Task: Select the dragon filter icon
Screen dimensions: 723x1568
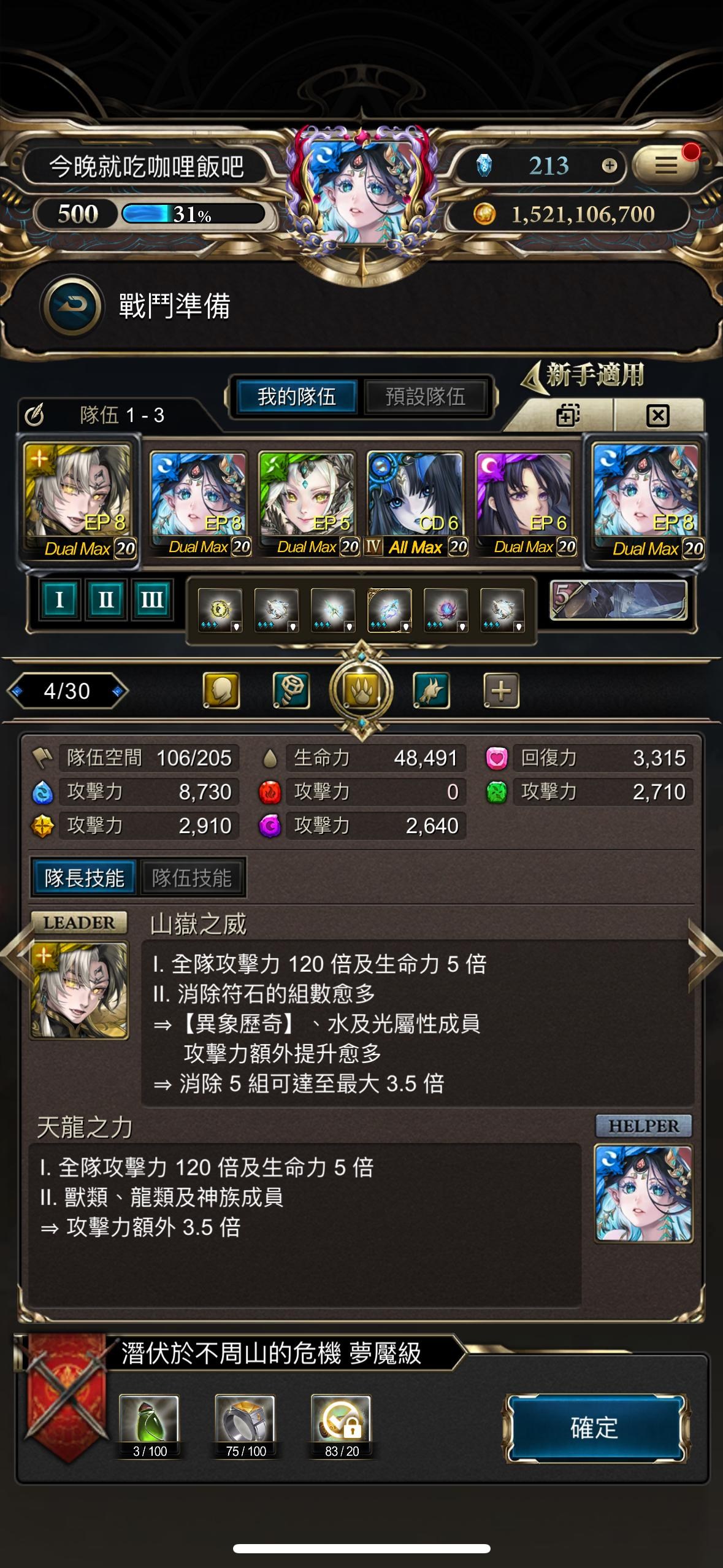Action: pos(430,691)
